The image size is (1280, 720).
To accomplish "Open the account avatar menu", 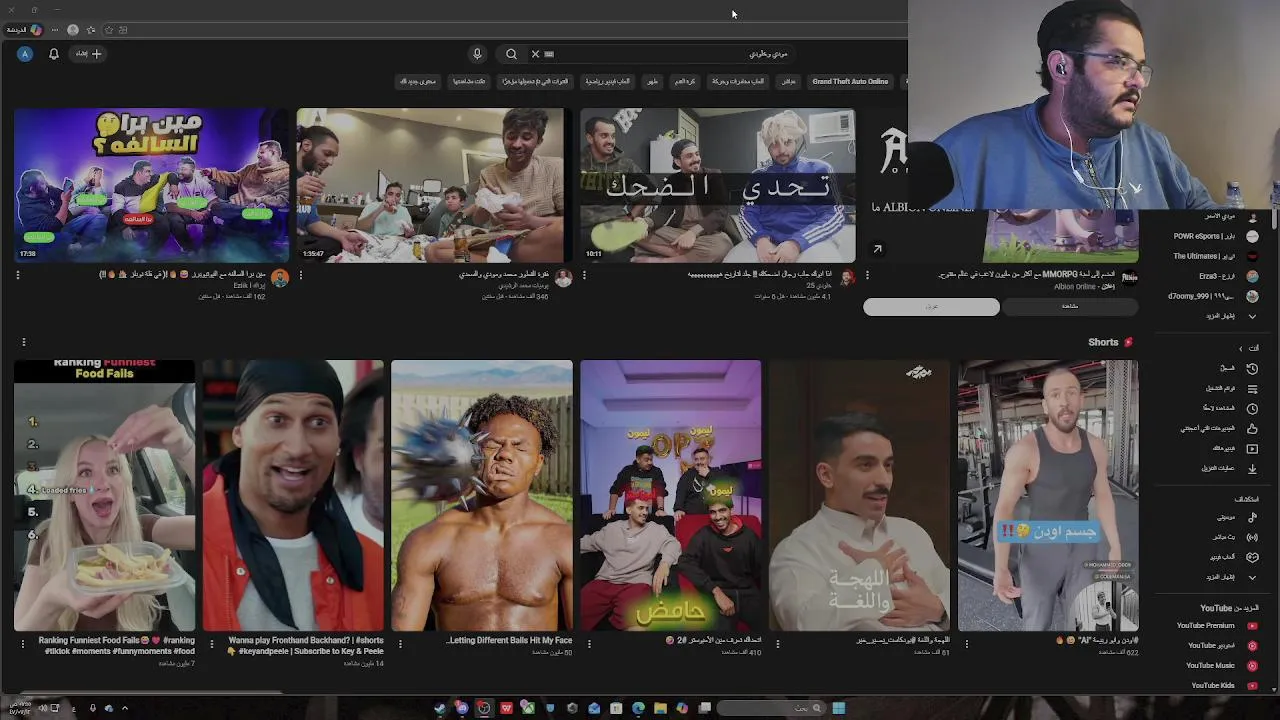I will click(25, 54).
